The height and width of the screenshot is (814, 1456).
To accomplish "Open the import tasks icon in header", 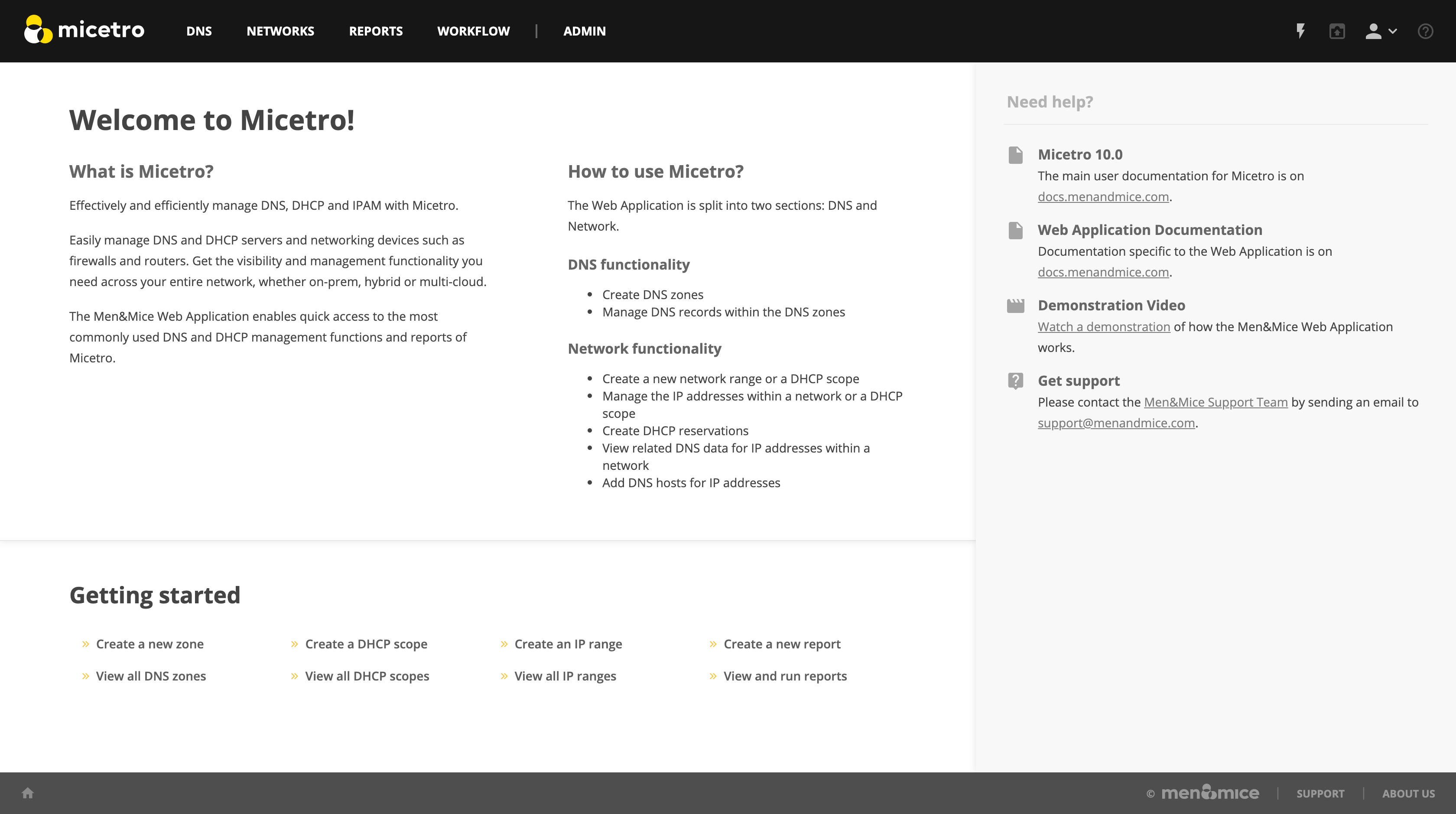I will point(1337,31).
